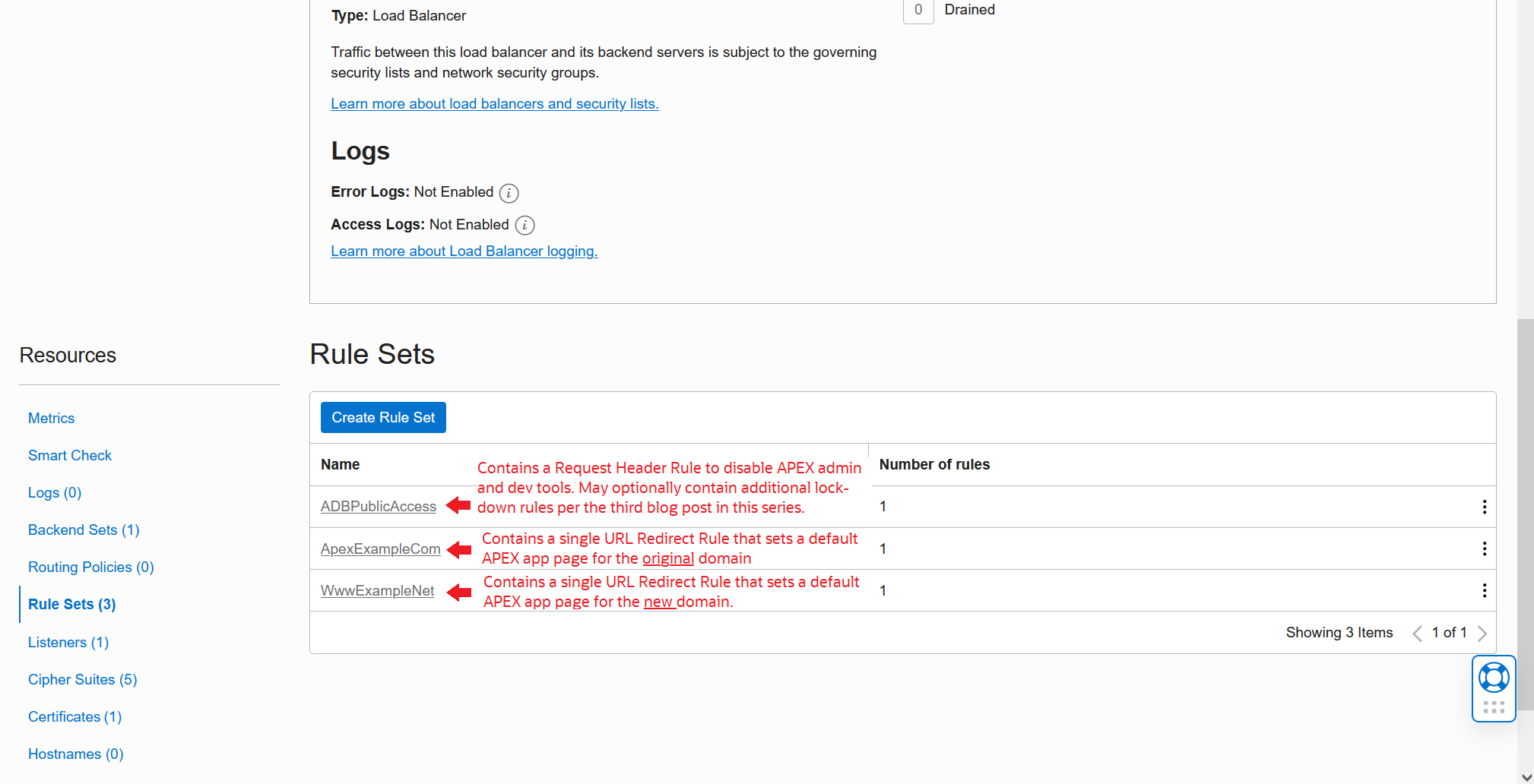Switch to Backend Sets (1) resource
This screenshot has height=784, width=1534.
84,530
